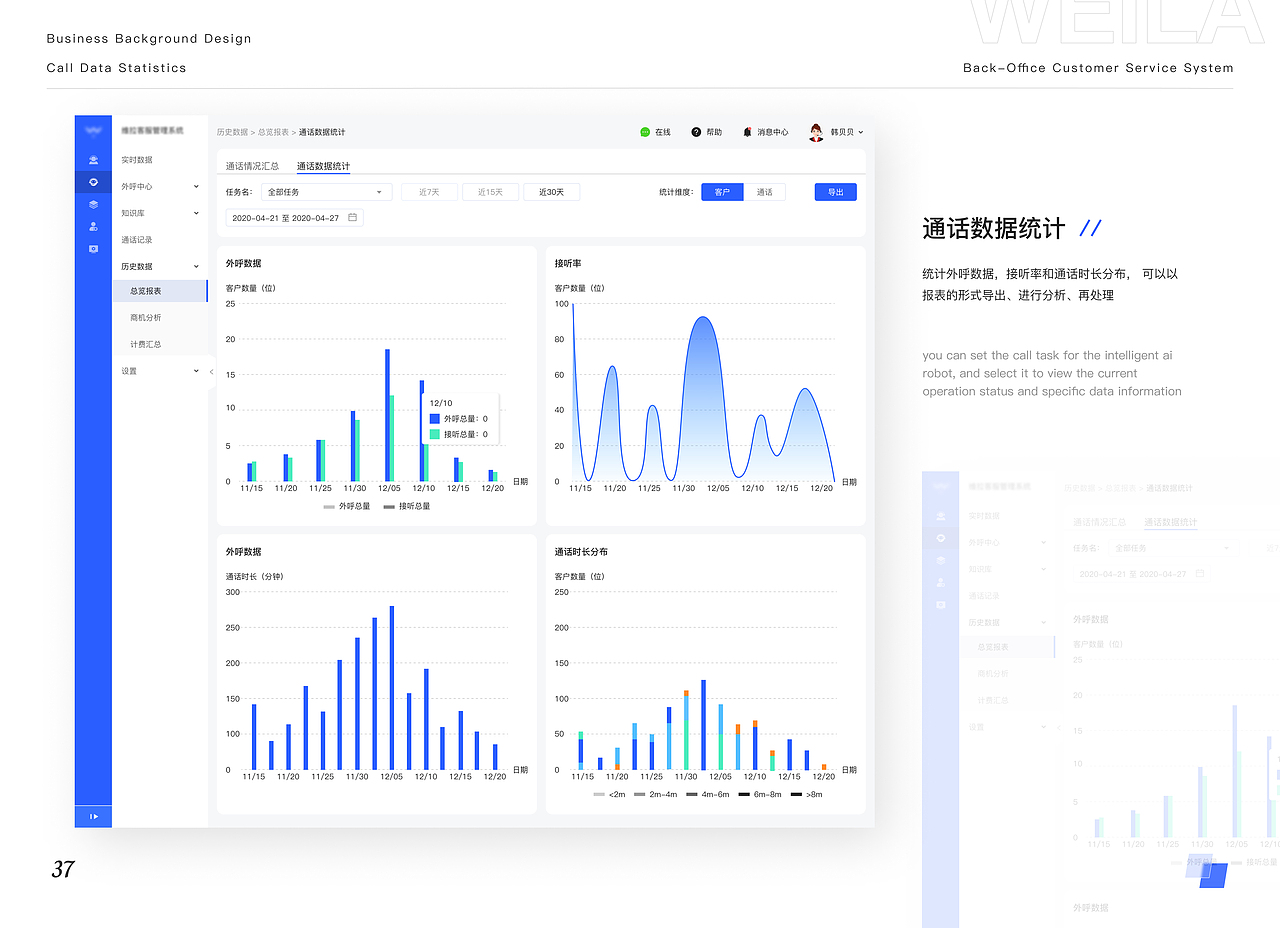The width and height of the screenshot is (1280, 928).
Task: Expand the 设置 menu chevron
Action: 196,371
